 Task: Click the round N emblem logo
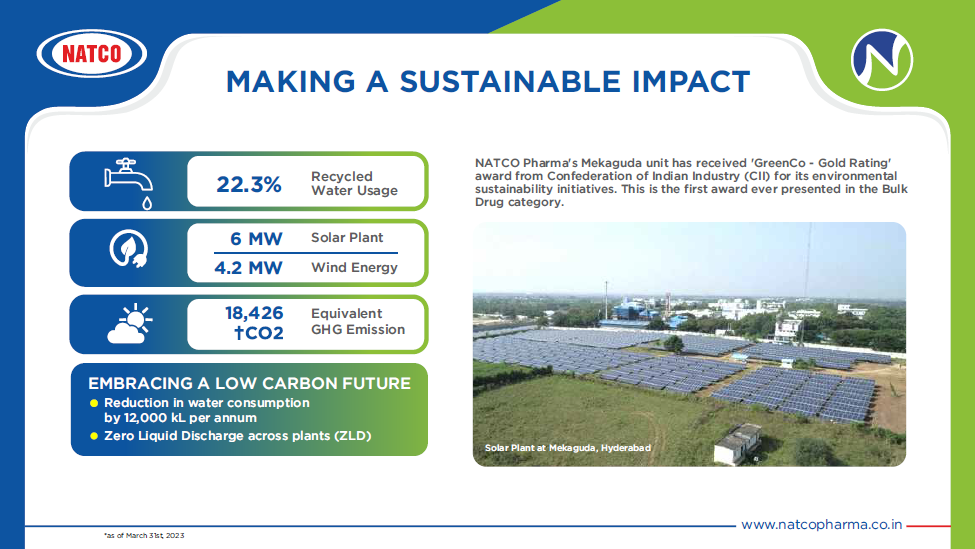tap(881, 60)
